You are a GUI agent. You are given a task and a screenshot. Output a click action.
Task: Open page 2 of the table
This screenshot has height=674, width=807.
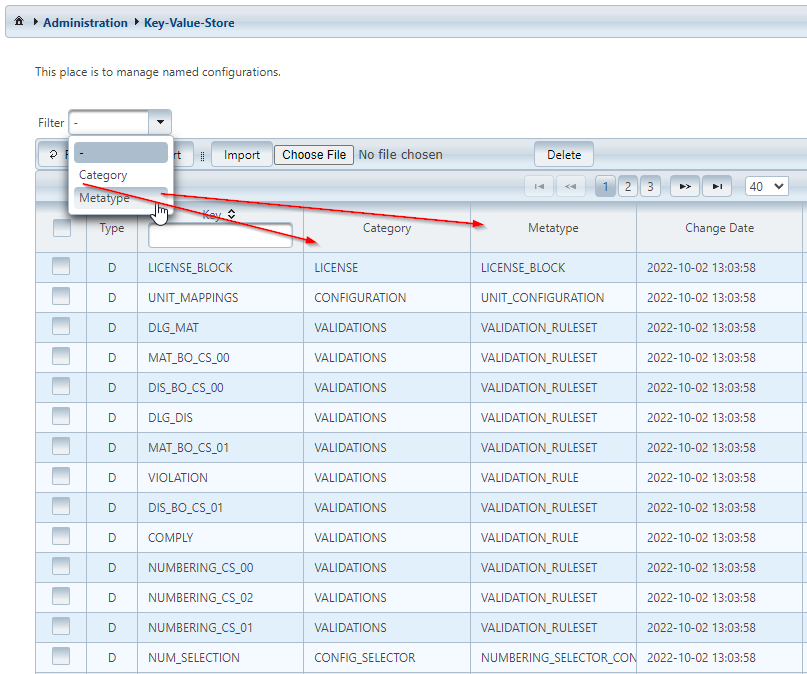(x=627, y=186)
